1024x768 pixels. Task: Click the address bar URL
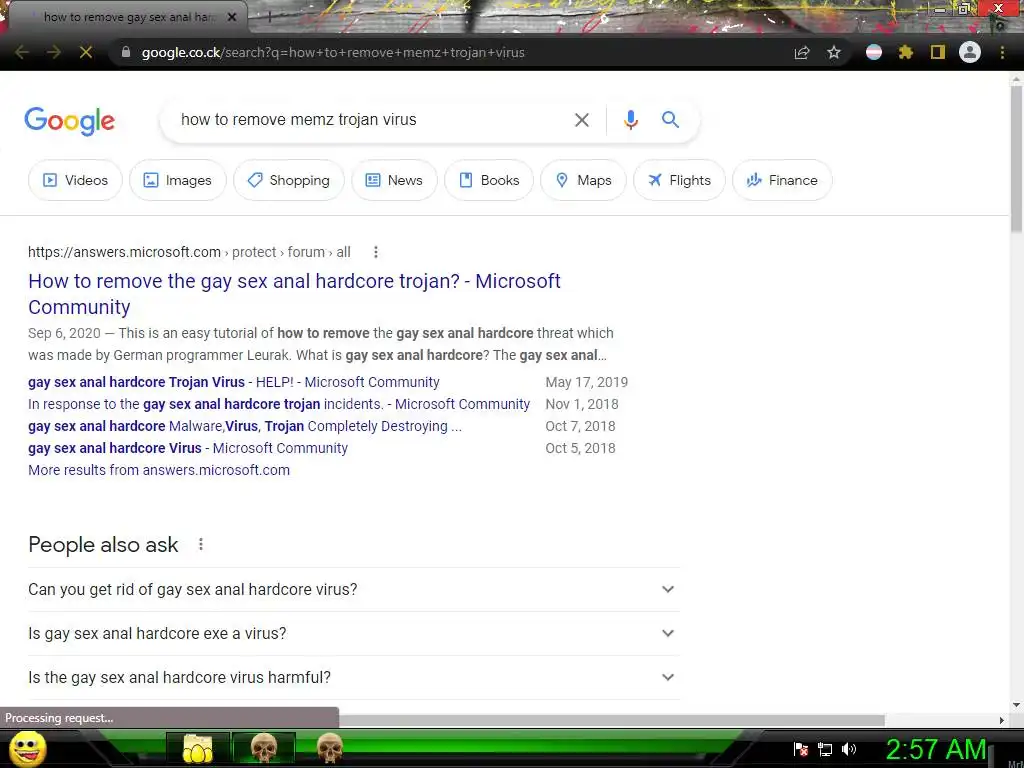click(333, 52)
